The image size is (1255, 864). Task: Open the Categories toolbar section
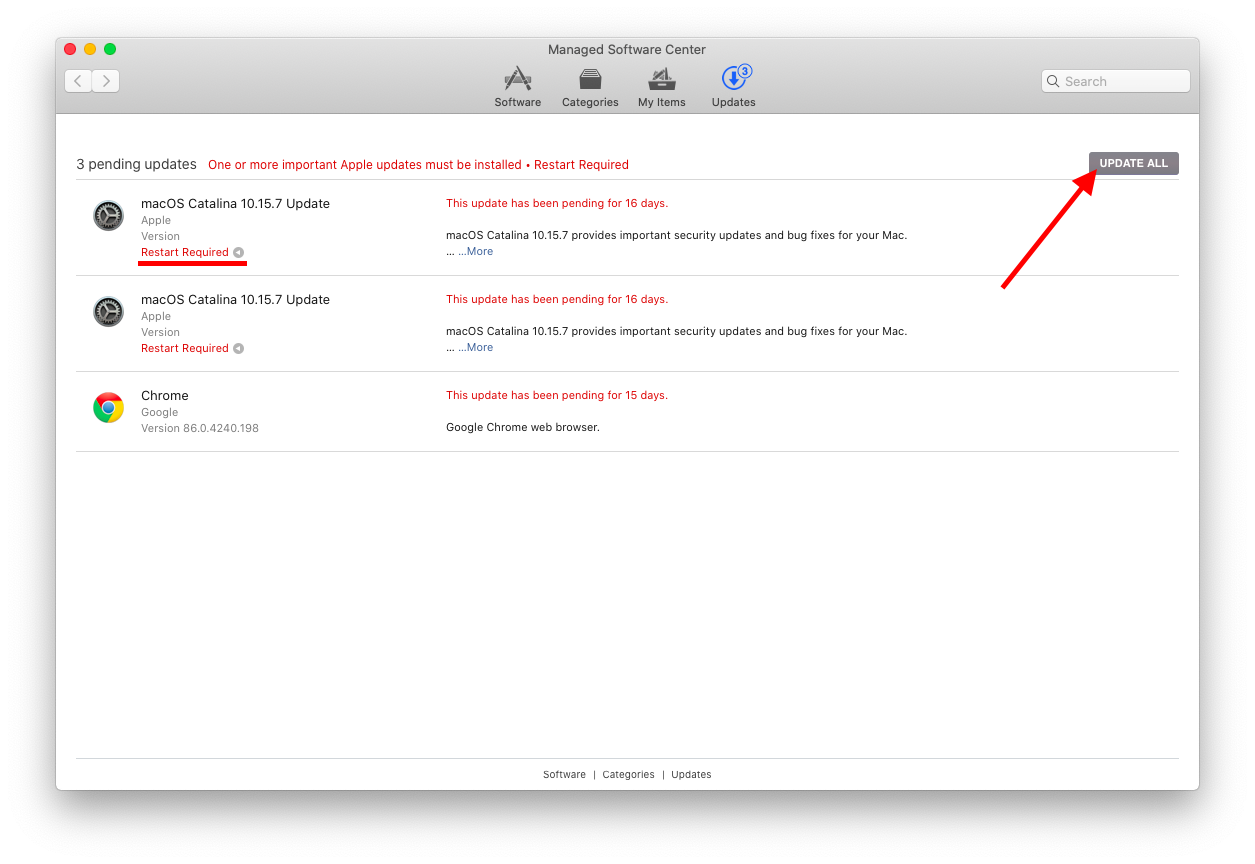pyautogui.click(x=590, y=86)
